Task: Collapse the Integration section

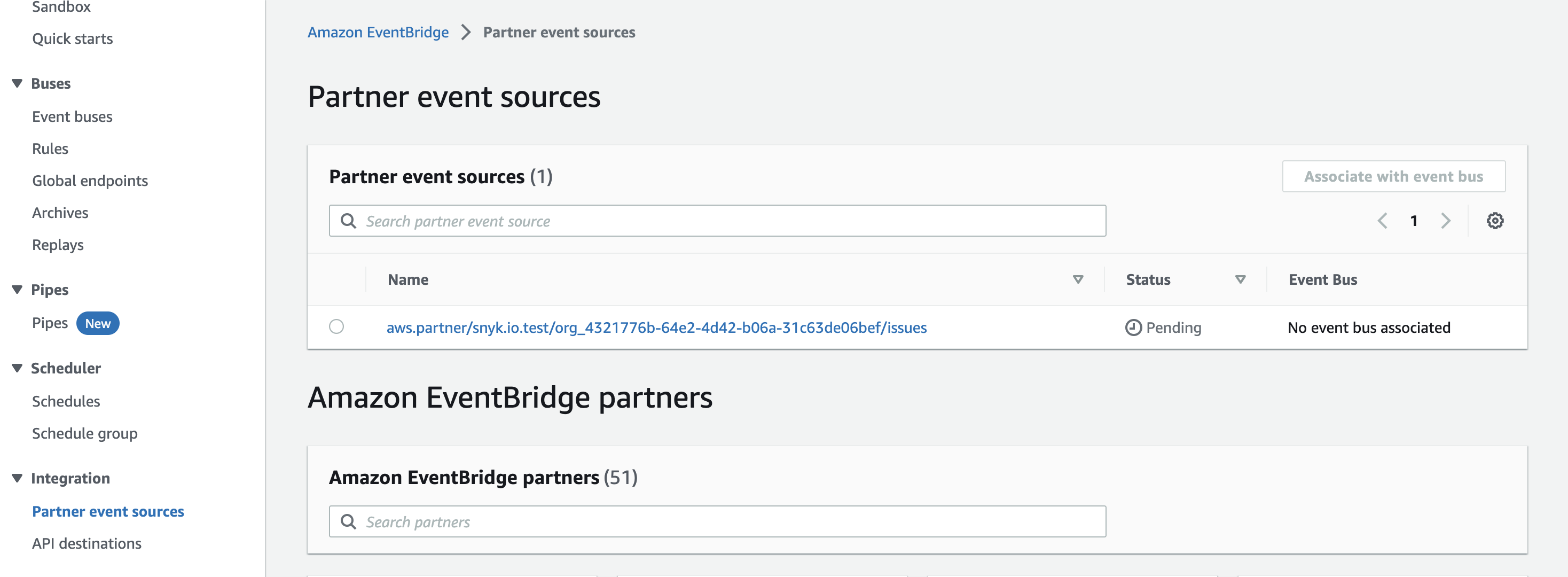Action: (x=17, y=478)
